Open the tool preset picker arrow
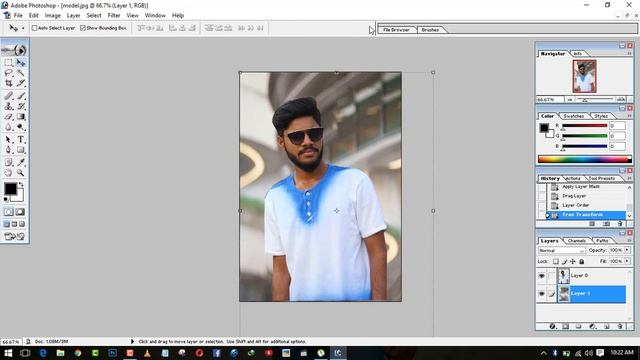Viewport: 640px width, 360px height. click(23, 28)
